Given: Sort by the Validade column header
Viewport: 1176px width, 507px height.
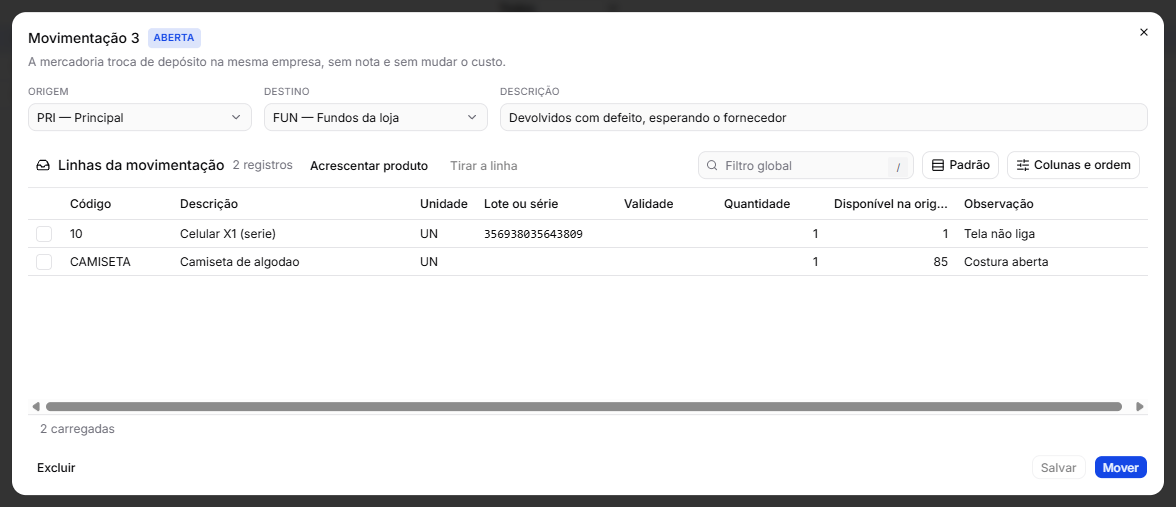Looking at the screenshot, I should click(649, 203).
